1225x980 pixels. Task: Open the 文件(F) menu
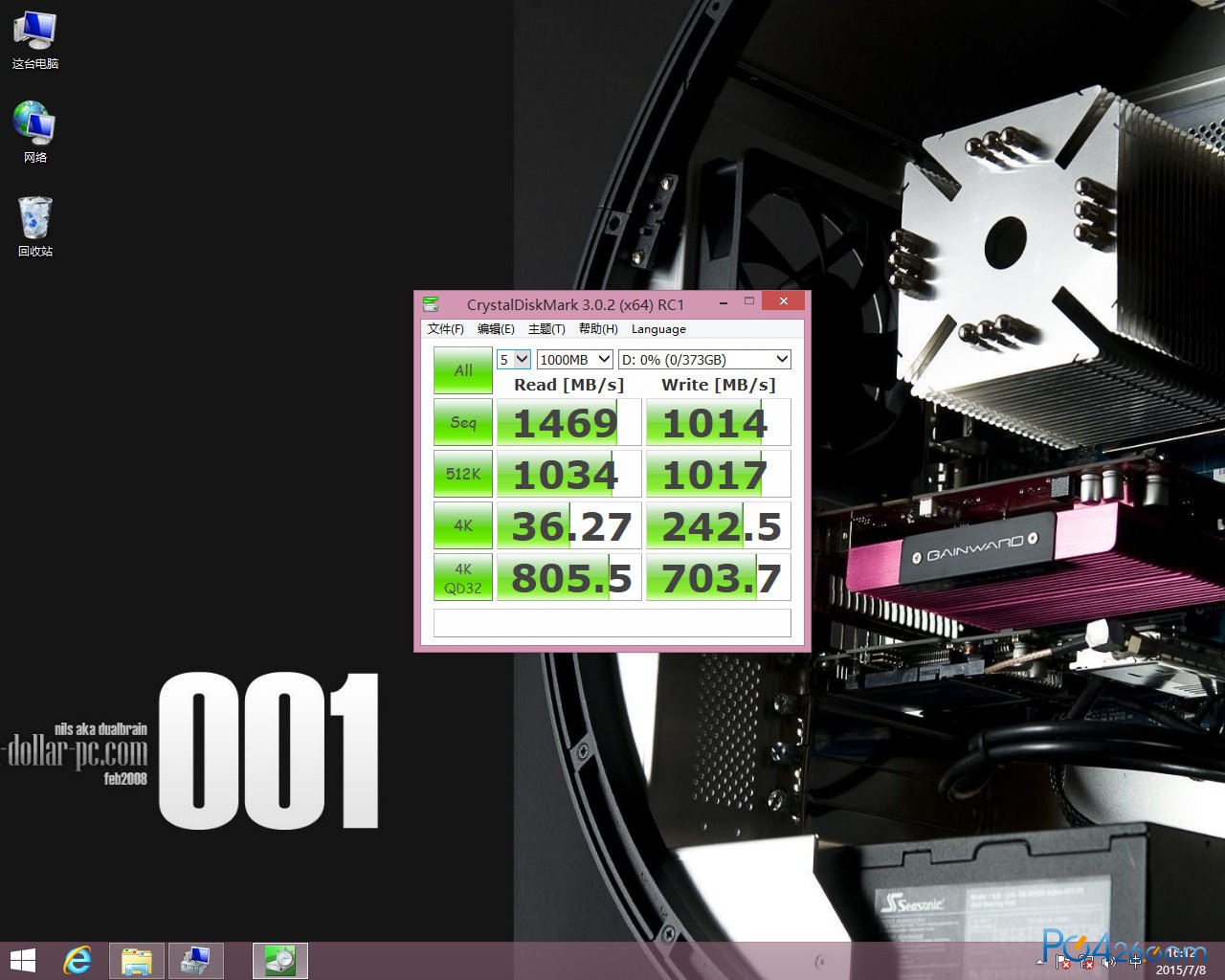click(445, 329)
